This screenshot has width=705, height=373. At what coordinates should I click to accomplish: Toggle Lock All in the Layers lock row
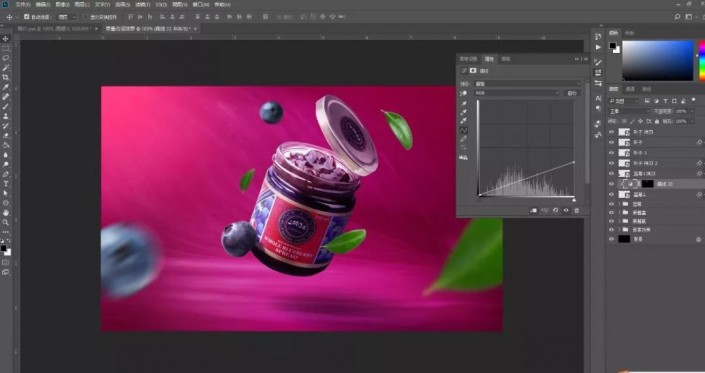(x=657, y=121)
